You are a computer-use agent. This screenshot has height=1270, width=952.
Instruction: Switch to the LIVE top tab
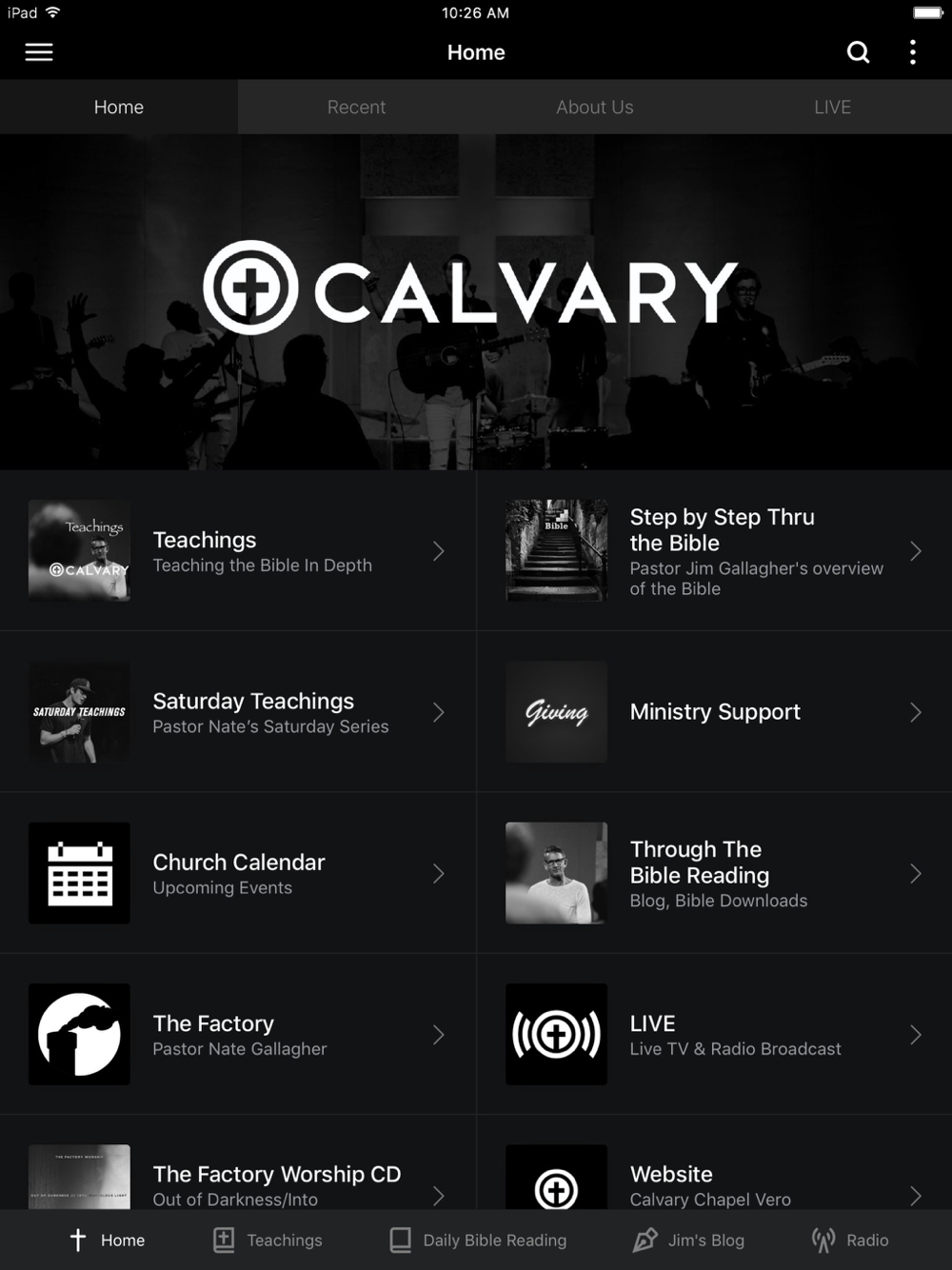[833, 107]
